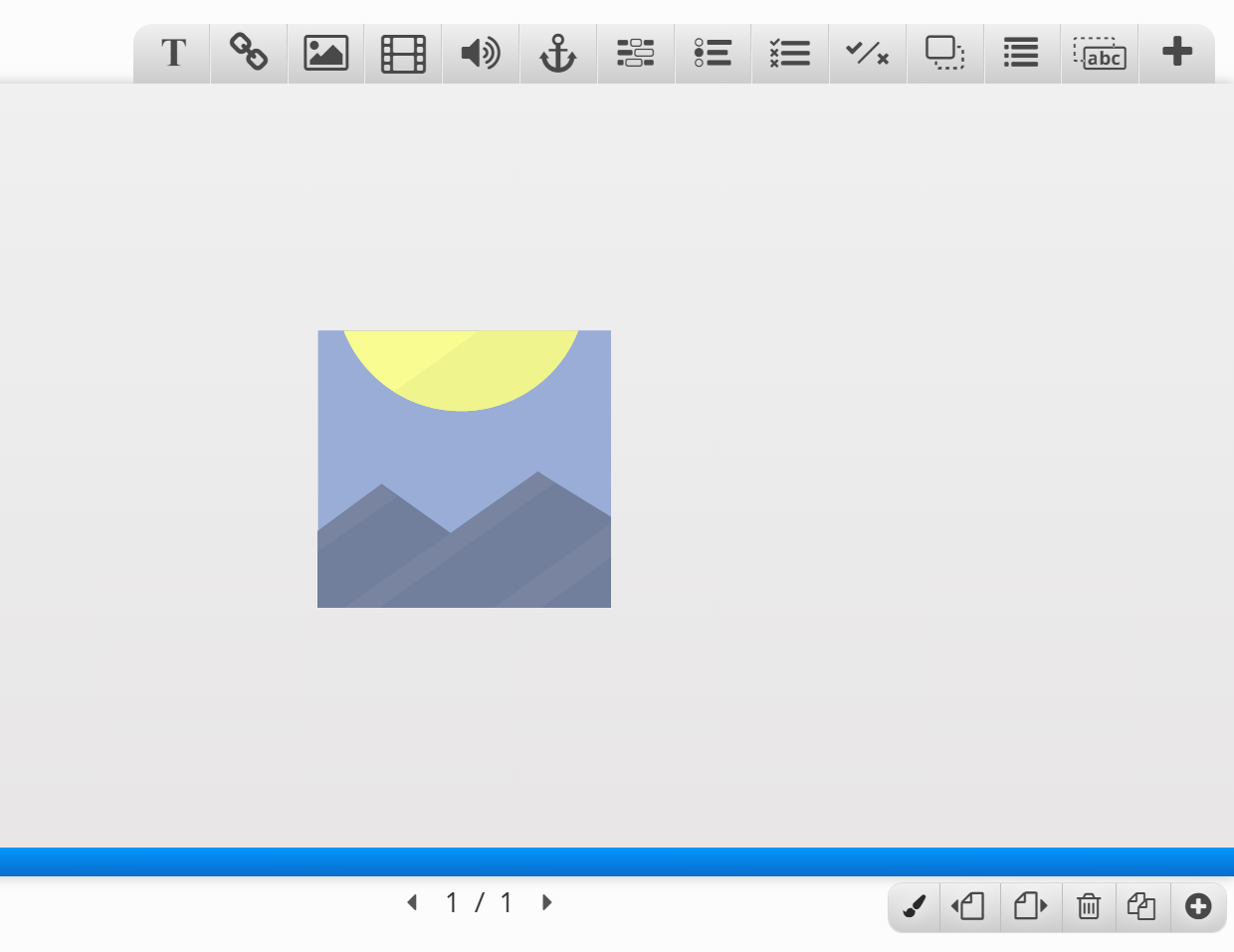Open more elements with plus icon
This screenshot has width=1234, height=952.
[x=1177, y=53]
